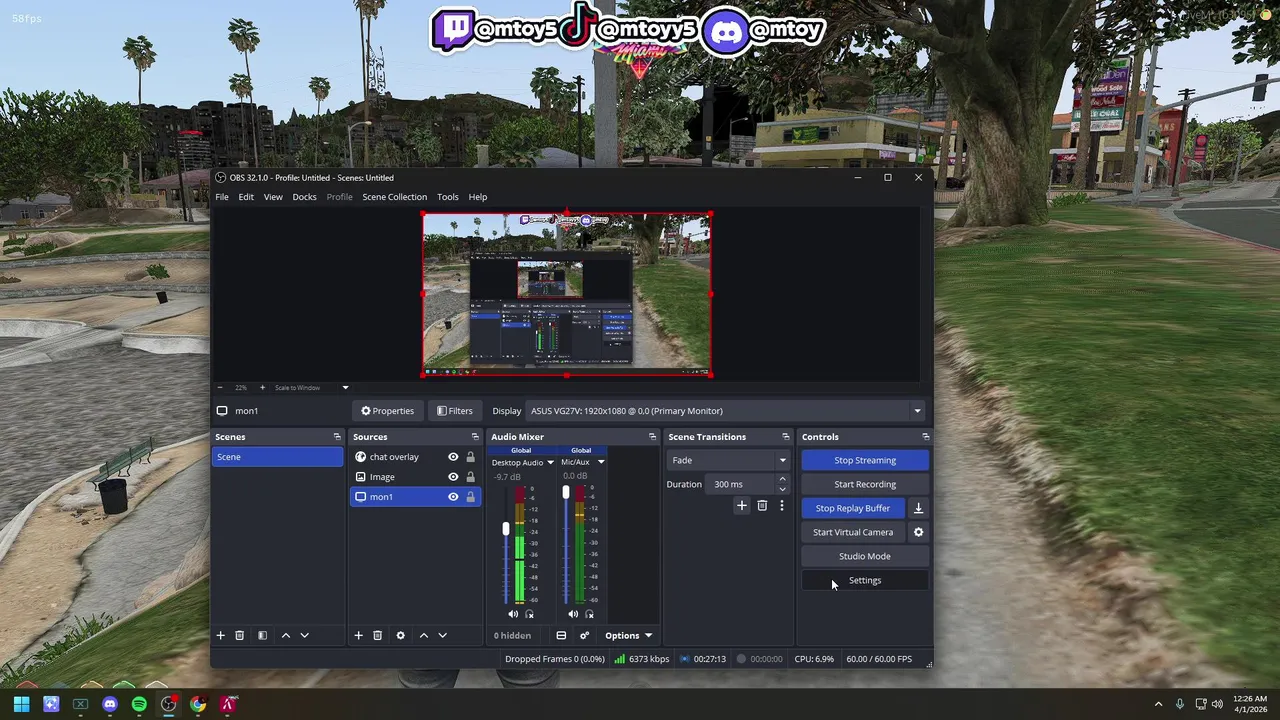Hide Image source eye icon
This screenshot has height=720, width=1280.
click(453, 477)
